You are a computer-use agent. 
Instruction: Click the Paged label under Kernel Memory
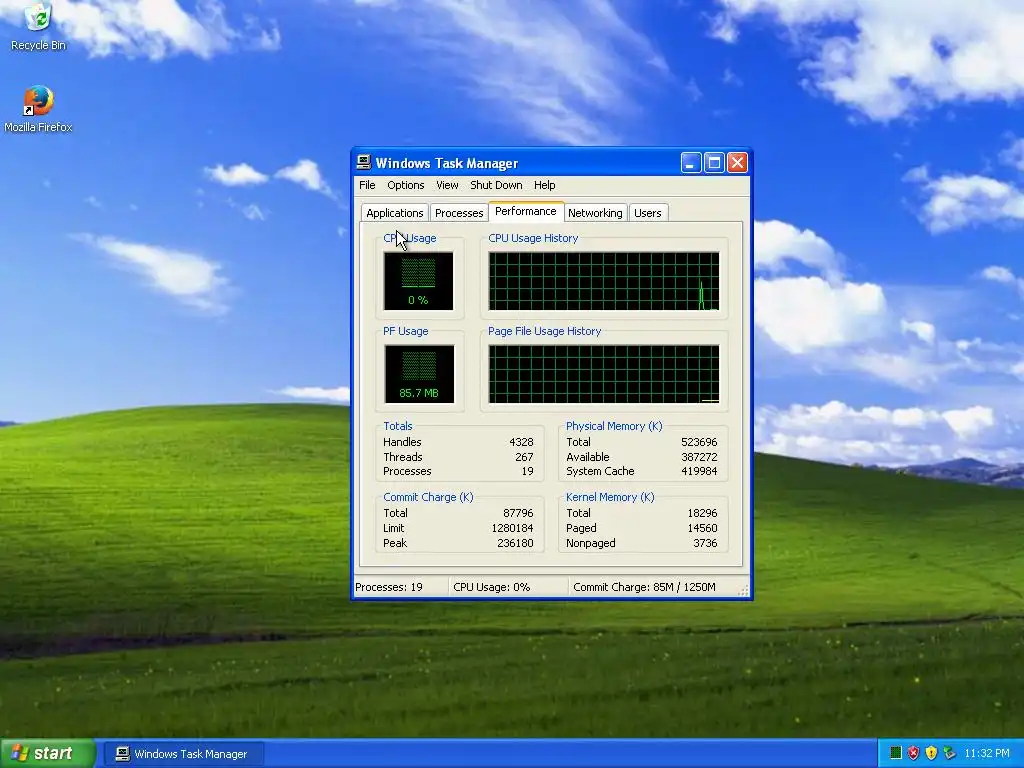(581, 528)
